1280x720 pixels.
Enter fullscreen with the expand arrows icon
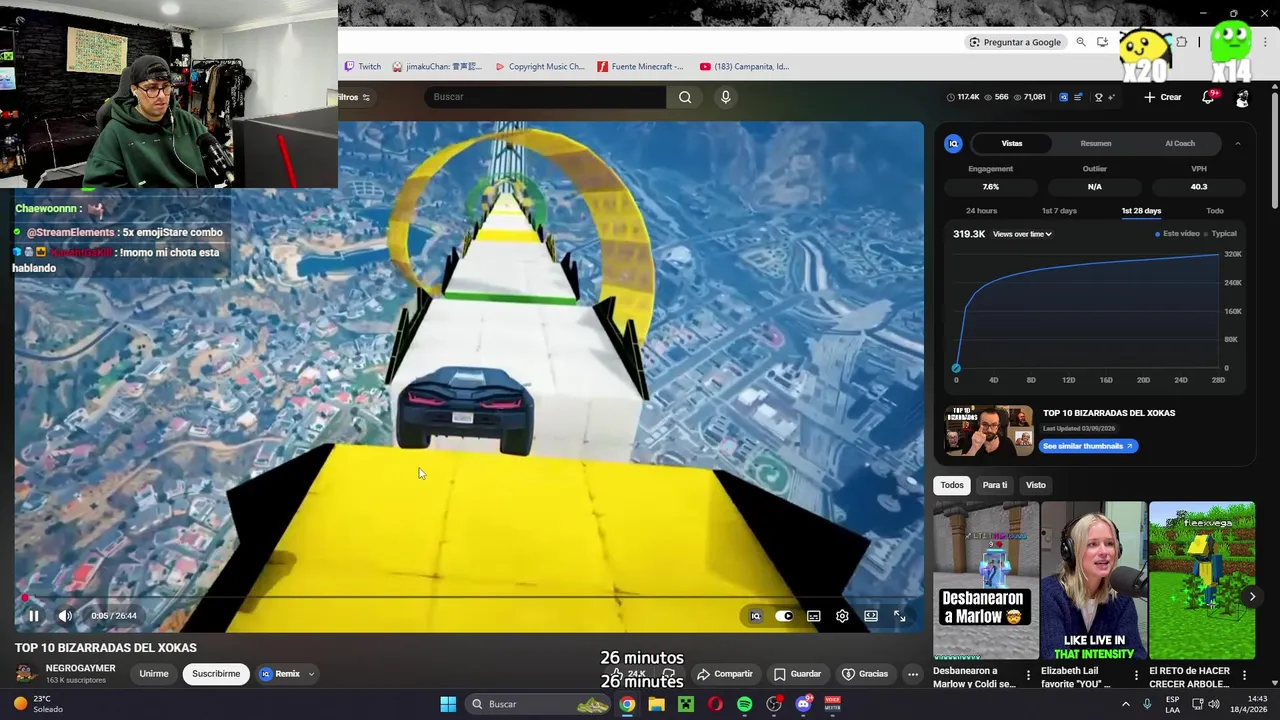[899, 616]
